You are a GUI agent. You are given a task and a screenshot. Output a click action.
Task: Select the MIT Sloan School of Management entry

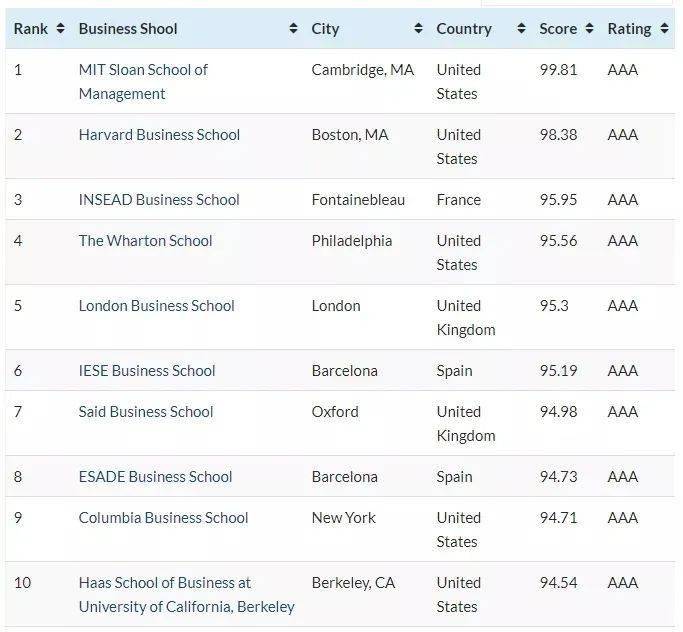143,81
